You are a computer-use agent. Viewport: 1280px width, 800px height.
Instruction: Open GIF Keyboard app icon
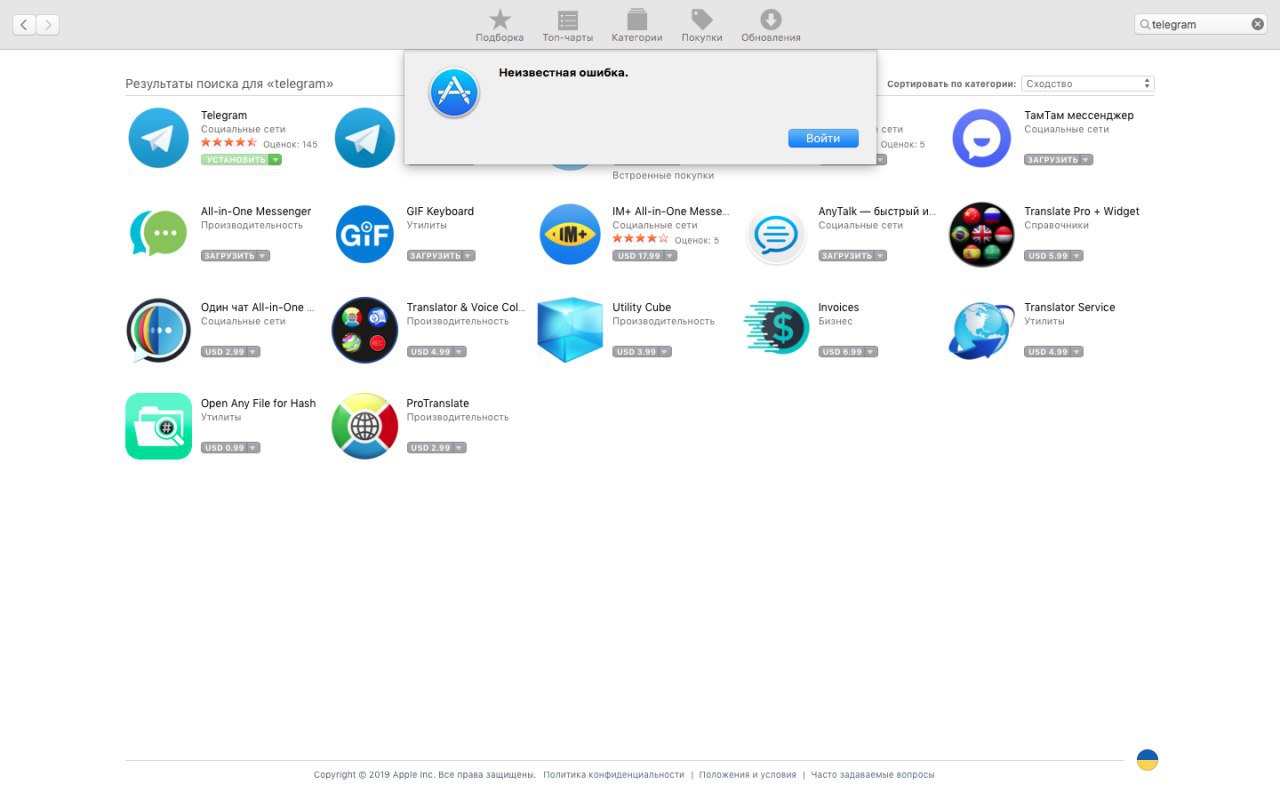(365, 234)
